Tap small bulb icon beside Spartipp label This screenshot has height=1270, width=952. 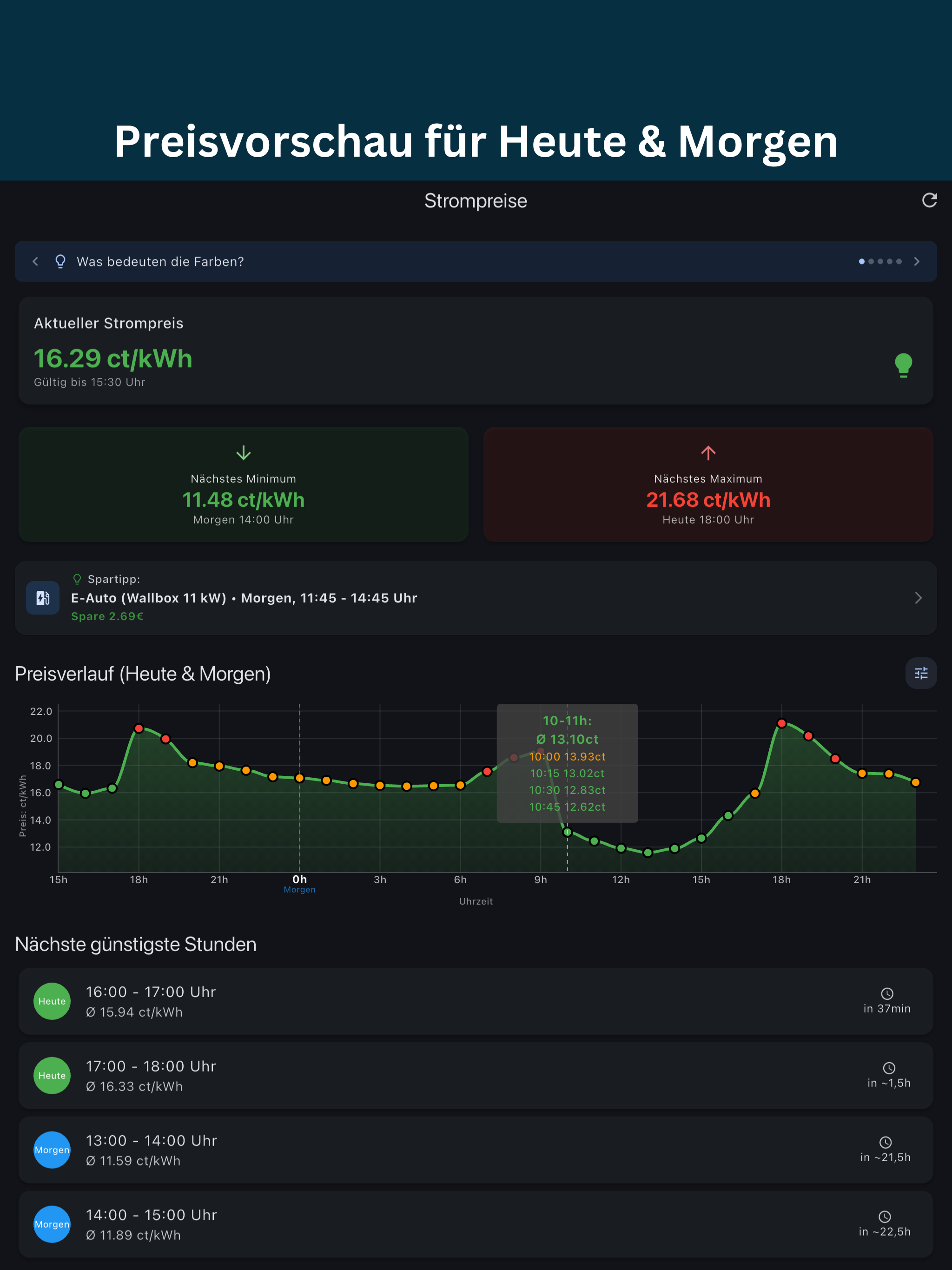click(77, 579)
